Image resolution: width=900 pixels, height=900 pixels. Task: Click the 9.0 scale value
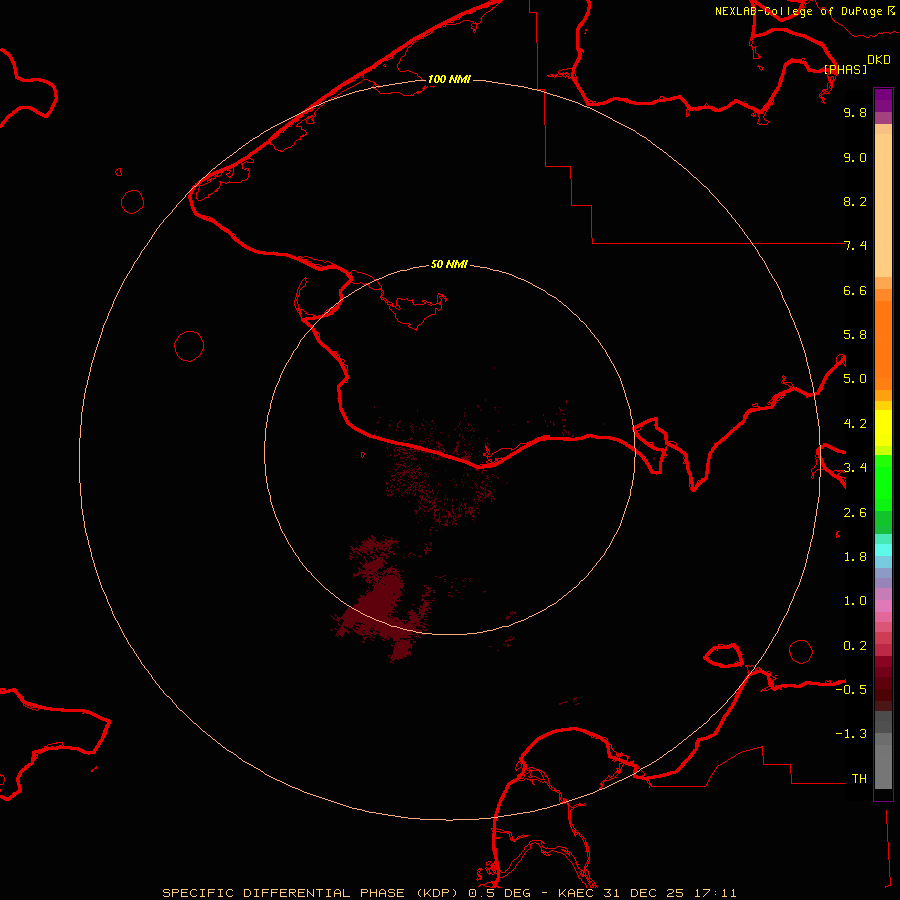(x=855, y=157)
